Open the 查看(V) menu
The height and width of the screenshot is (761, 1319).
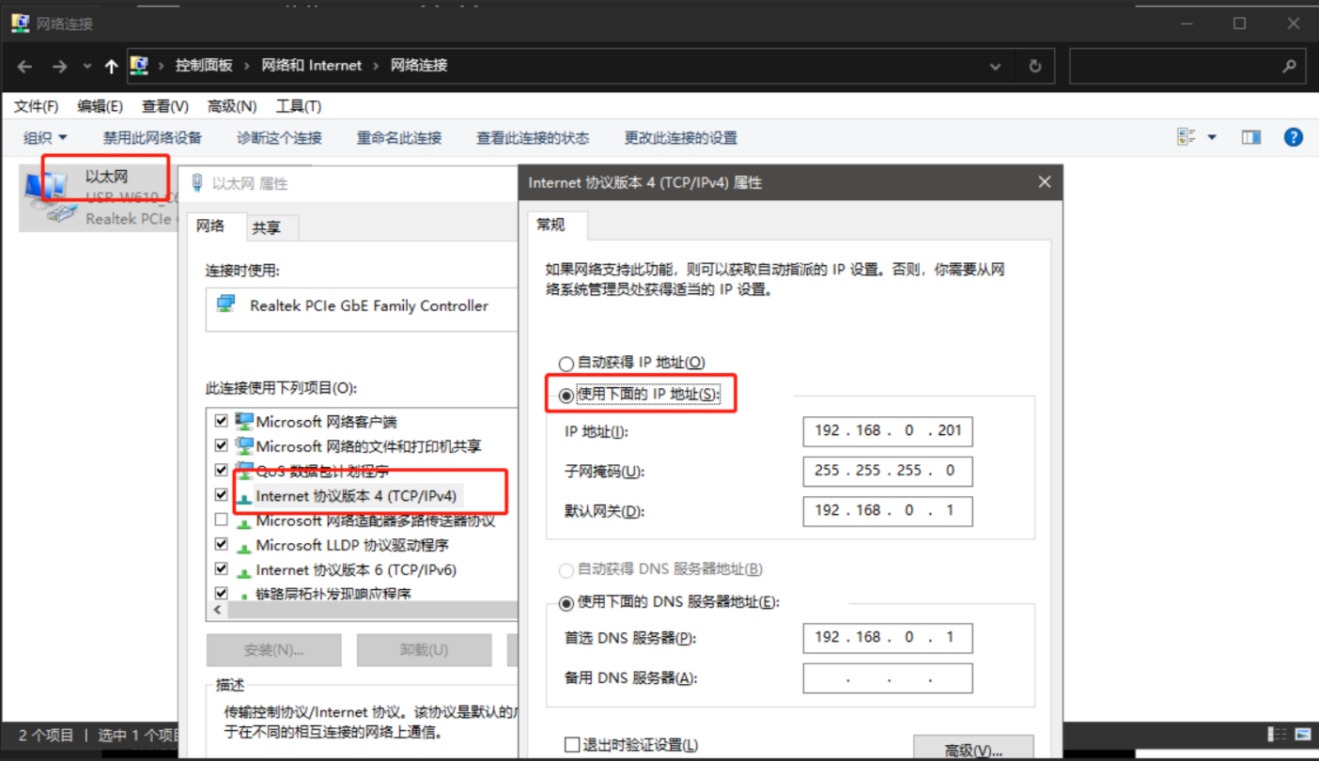point(165,106)
